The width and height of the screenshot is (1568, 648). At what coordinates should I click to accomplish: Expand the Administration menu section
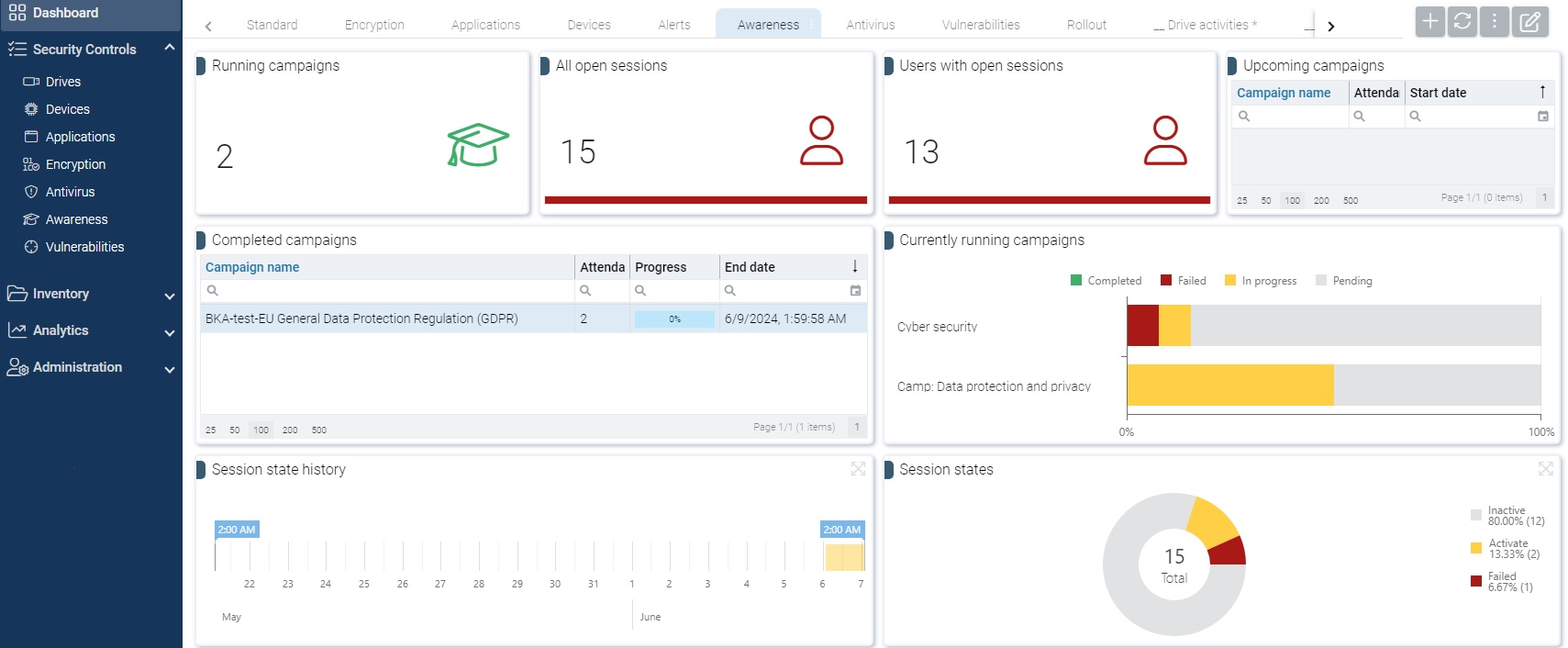(169, 369)
